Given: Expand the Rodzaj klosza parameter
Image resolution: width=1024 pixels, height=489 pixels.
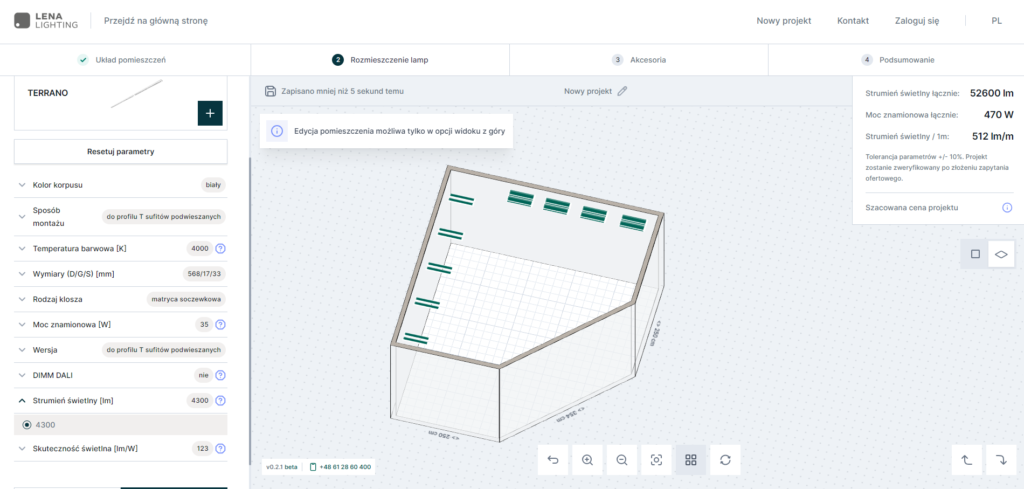Looking at the screenshot, I should (22, 299).
